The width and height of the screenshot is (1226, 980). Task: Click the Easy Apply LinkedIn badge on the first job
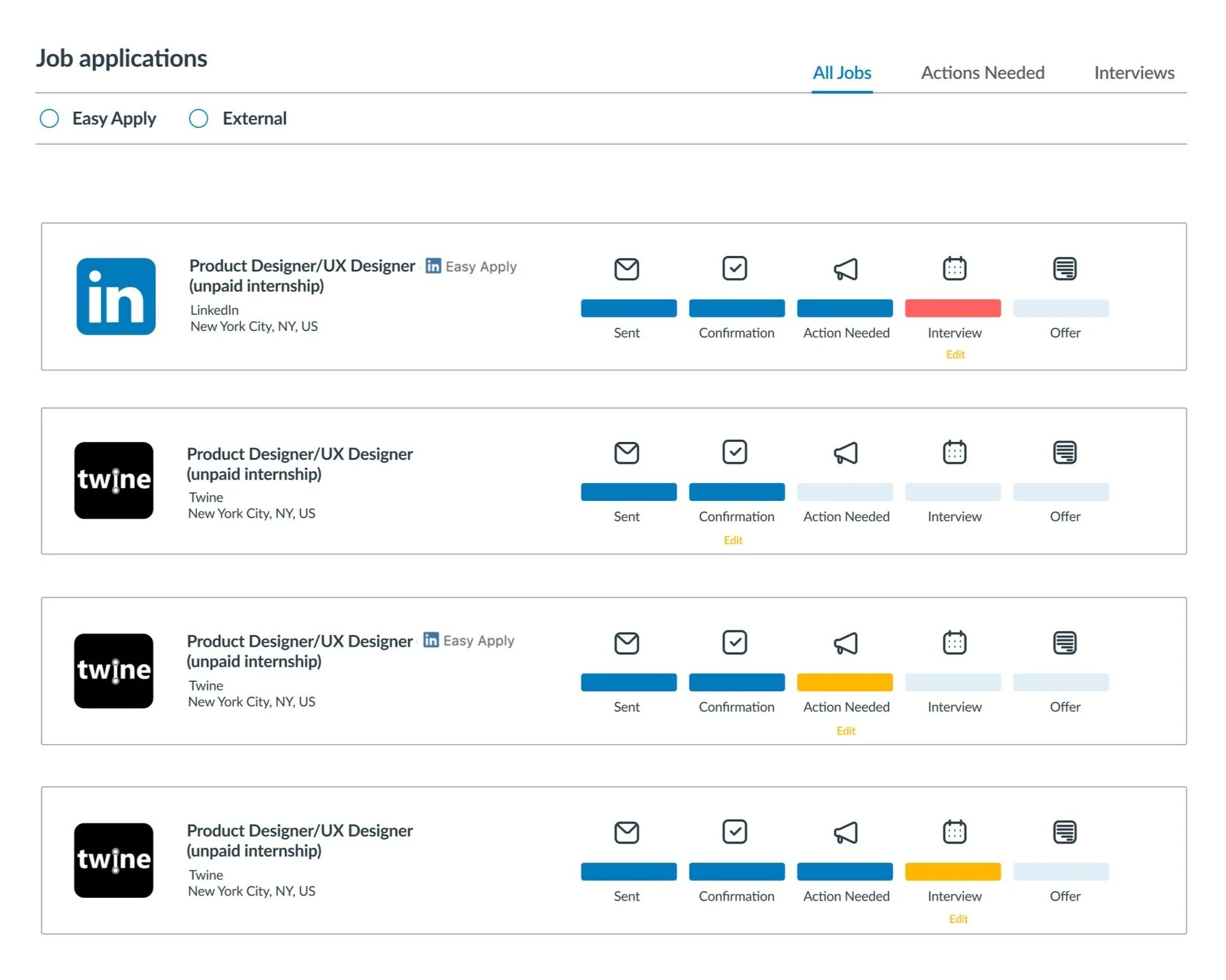tap(471, 266)
